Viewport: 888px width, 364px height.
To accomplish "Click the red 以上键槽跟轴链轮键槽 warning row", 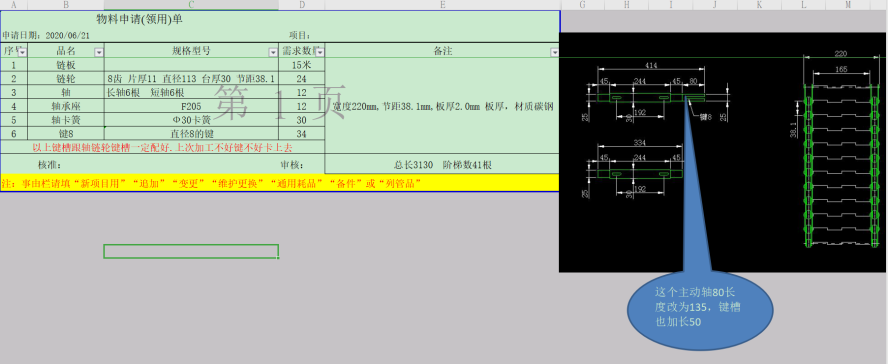I will 163,148.
